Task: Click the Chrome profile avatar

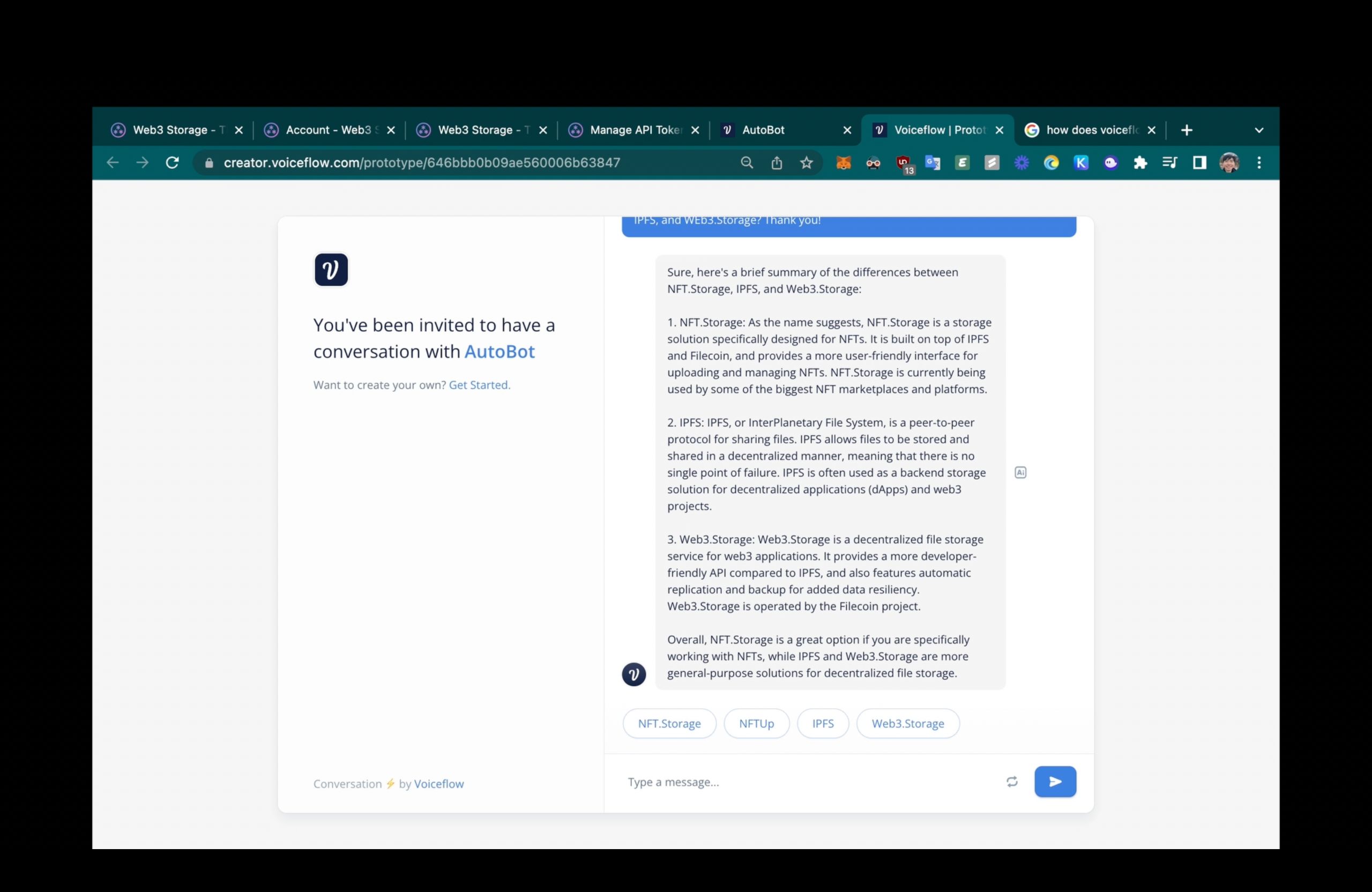Action: [x=1229, y=162]
